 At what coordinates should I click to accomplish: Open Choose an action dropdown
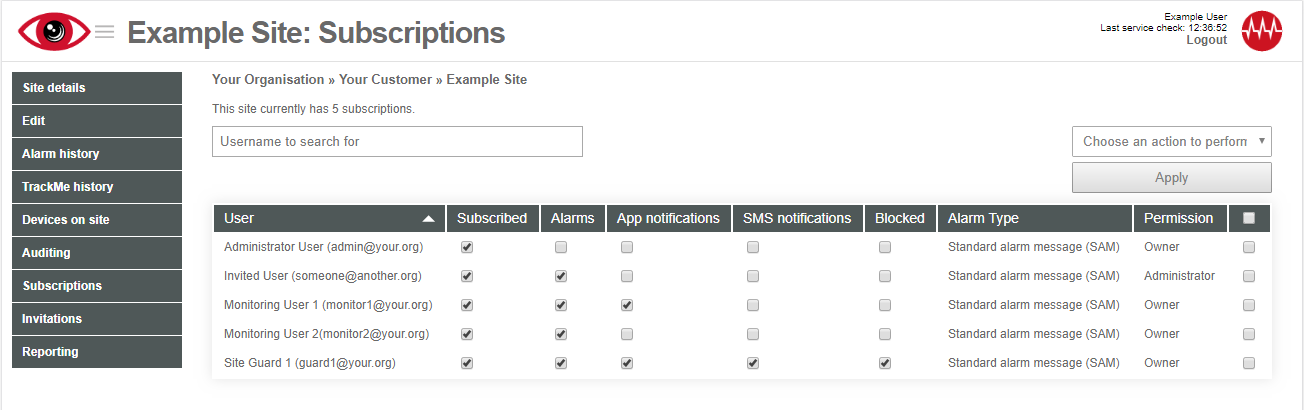[x=1172, y=141]
